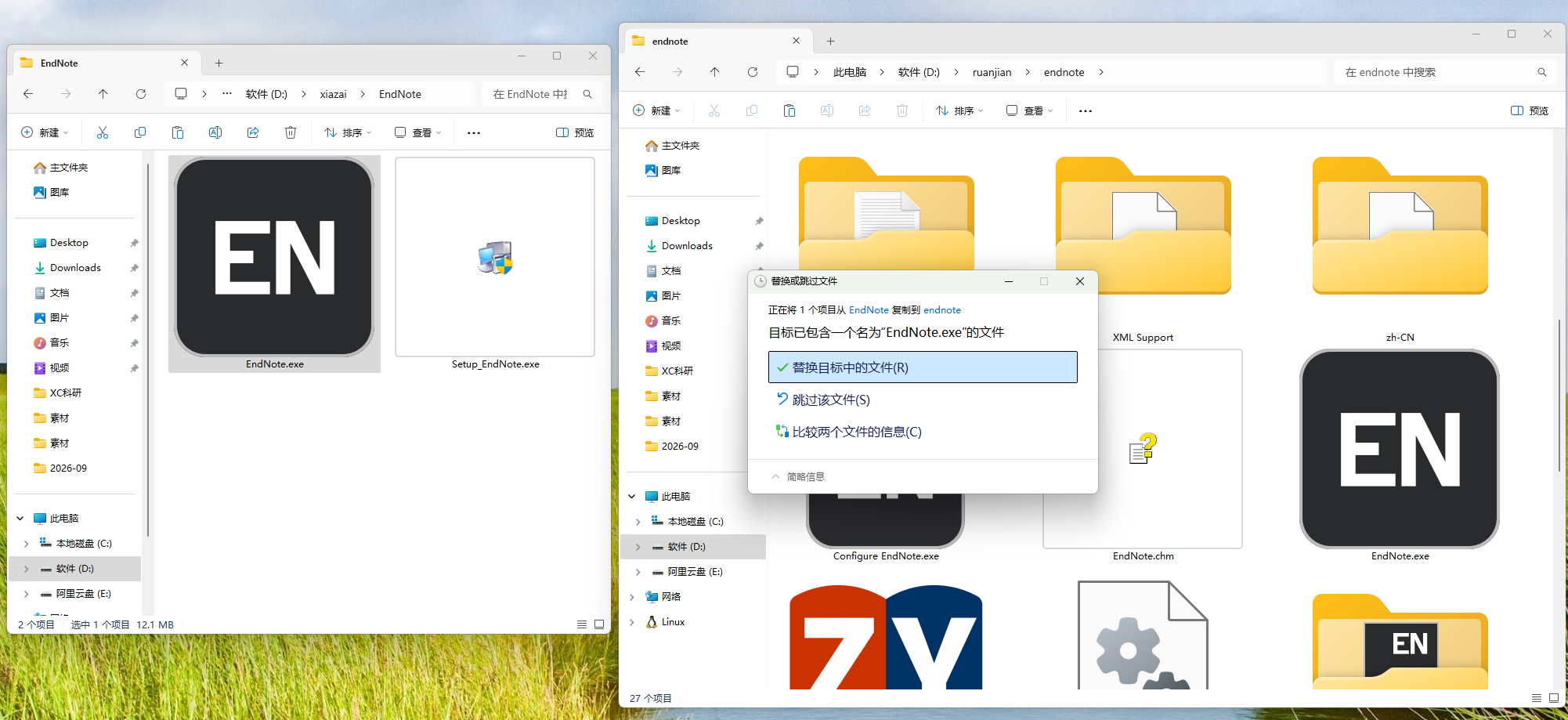Expand 阿里云盘 (E:) in right window tree

tap(638, 572)
